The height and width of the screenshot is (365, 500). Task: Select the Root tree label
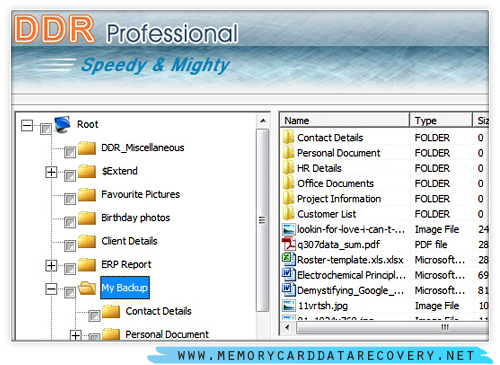88,124
